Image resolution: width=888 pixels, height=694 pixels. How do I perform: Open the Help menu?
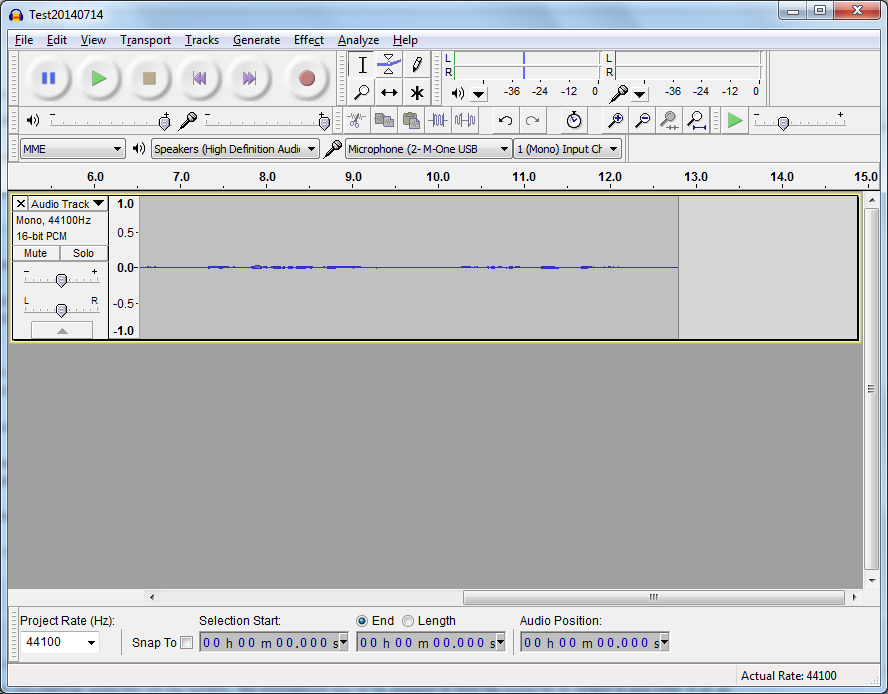405,40
